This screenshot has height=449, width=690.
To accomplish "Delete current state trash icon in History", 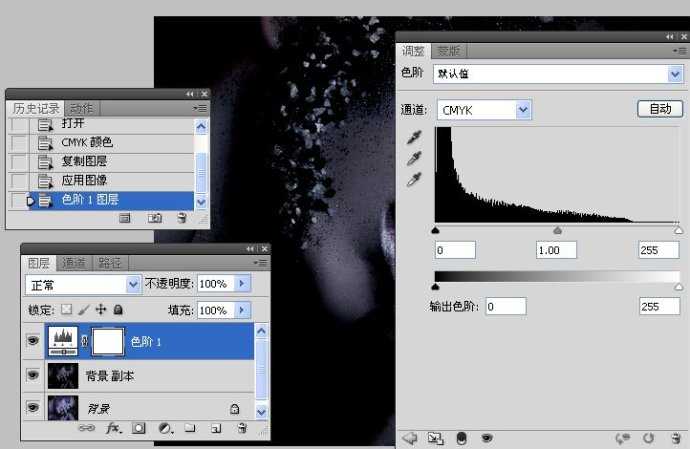I will pyautogui.click(x=182, y=218).
